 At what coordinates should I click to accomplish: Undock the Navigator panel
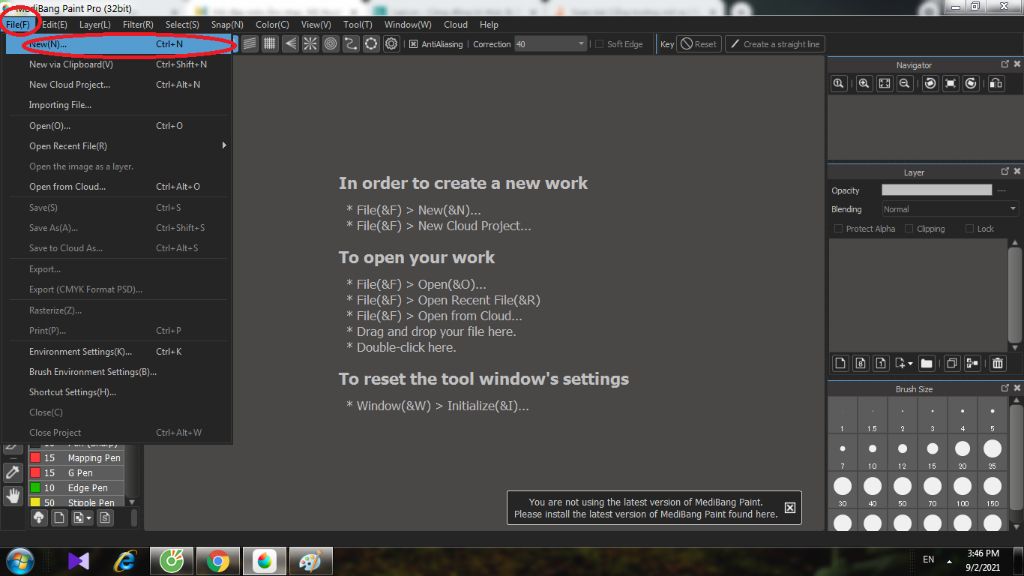click(1005, 64)
